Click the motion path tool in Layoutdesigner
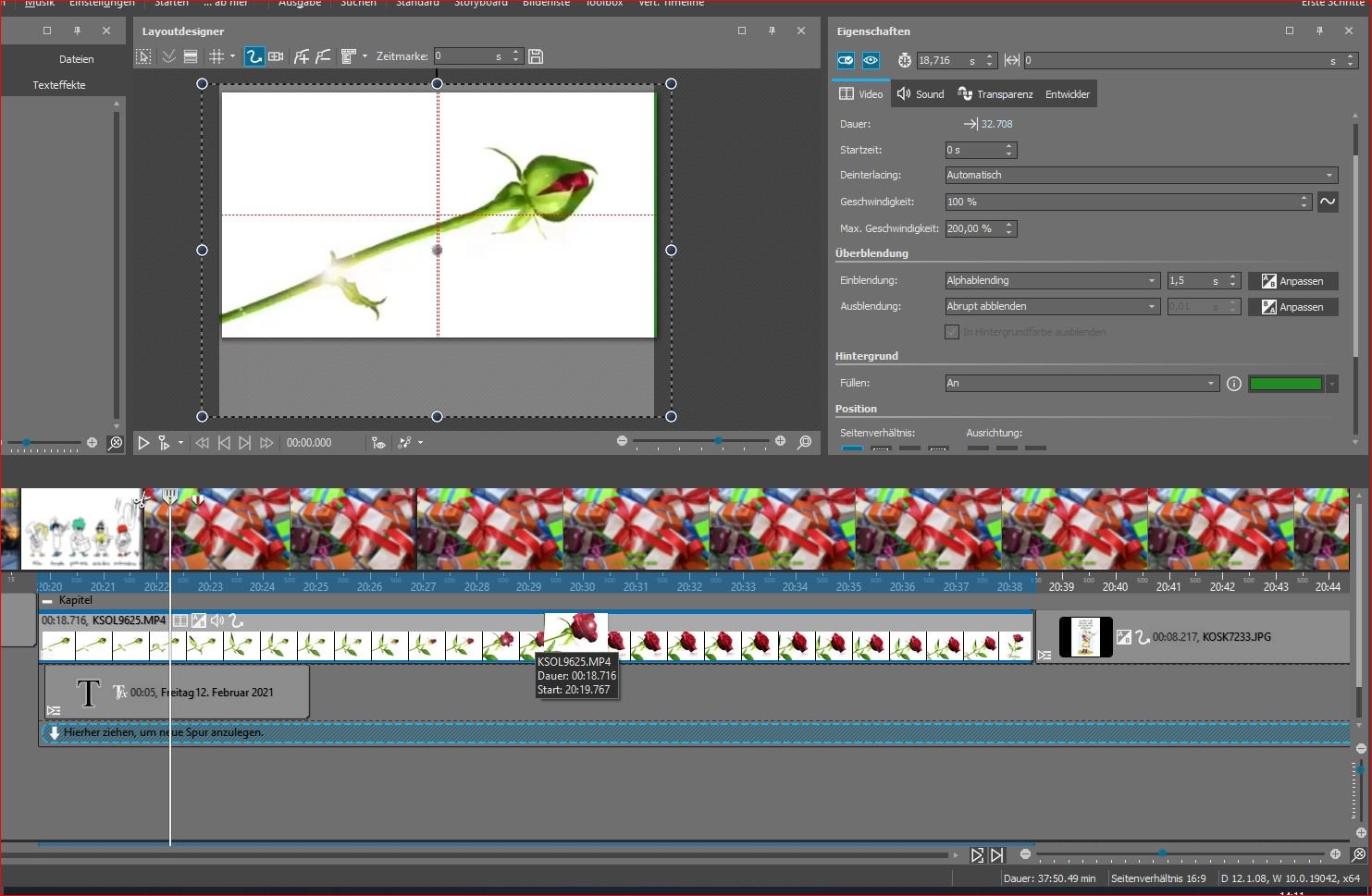Screen dimensions: 1372x896 (253, 56)
